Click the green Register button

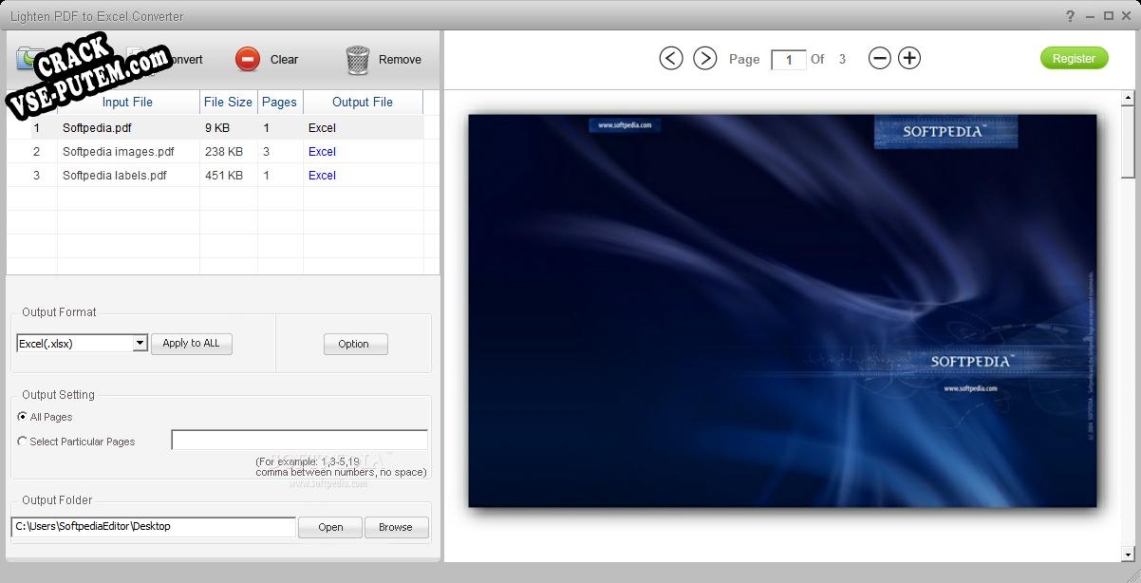(x=1074, y=58)
